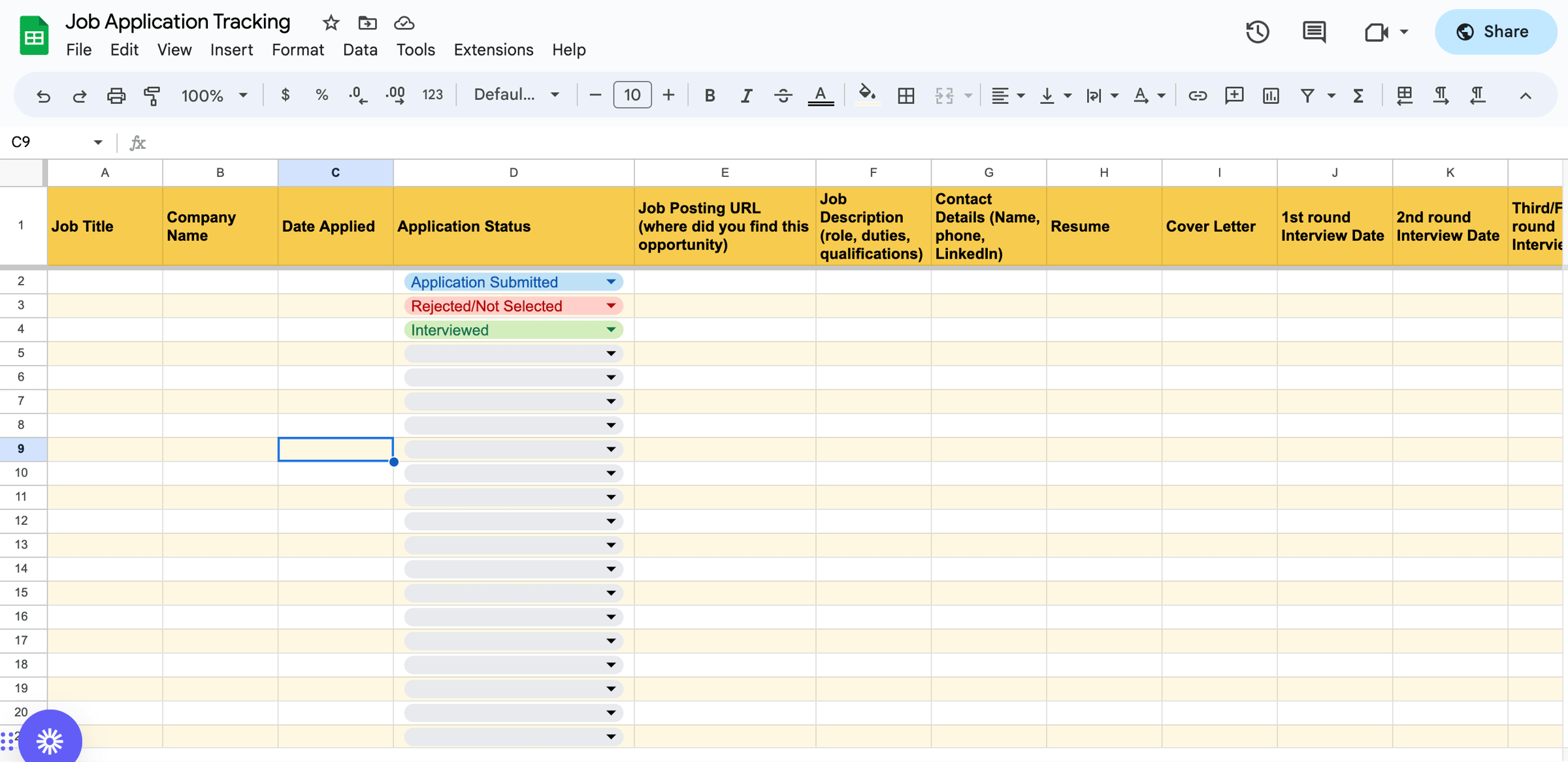Open the horizontal align dropdown

pyautogui.click(x=1007, y=95)
